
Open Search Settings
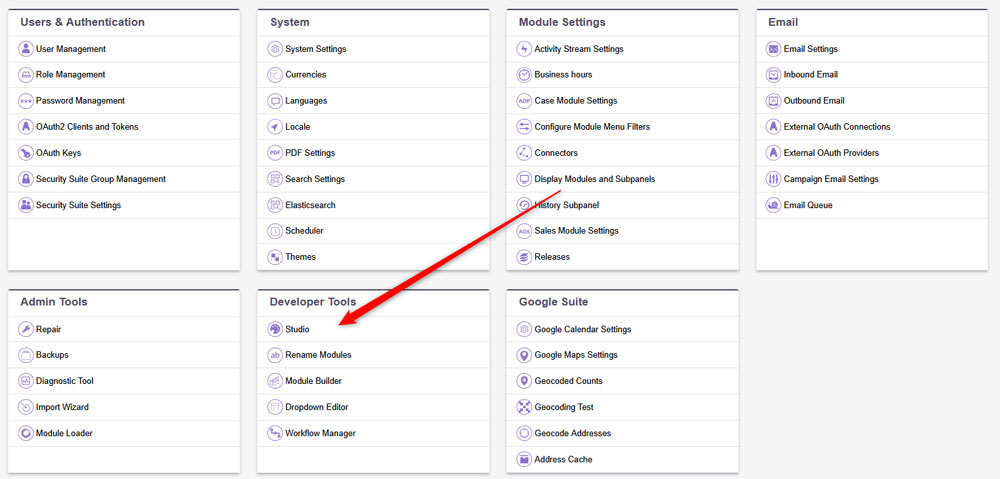point(315,179)
